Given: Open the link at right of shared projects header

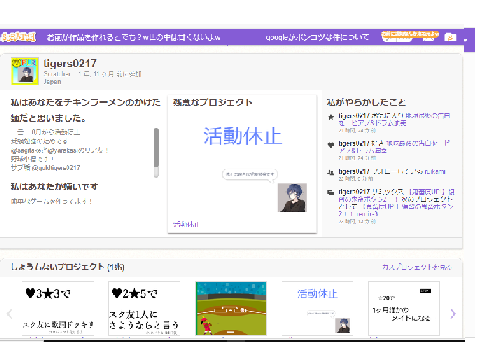Looking at the screenshot, I should click(416, 267).
